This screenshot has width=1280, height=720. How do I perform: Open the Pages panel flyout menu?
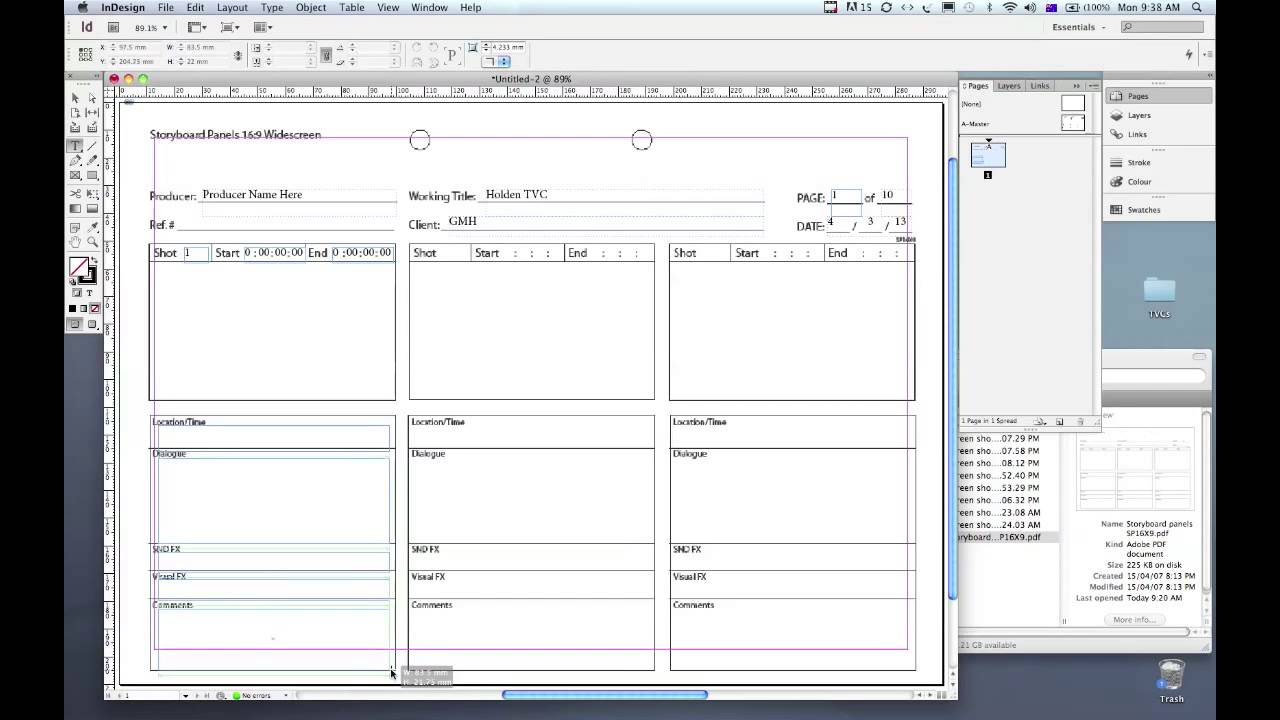pos(1094,86)
